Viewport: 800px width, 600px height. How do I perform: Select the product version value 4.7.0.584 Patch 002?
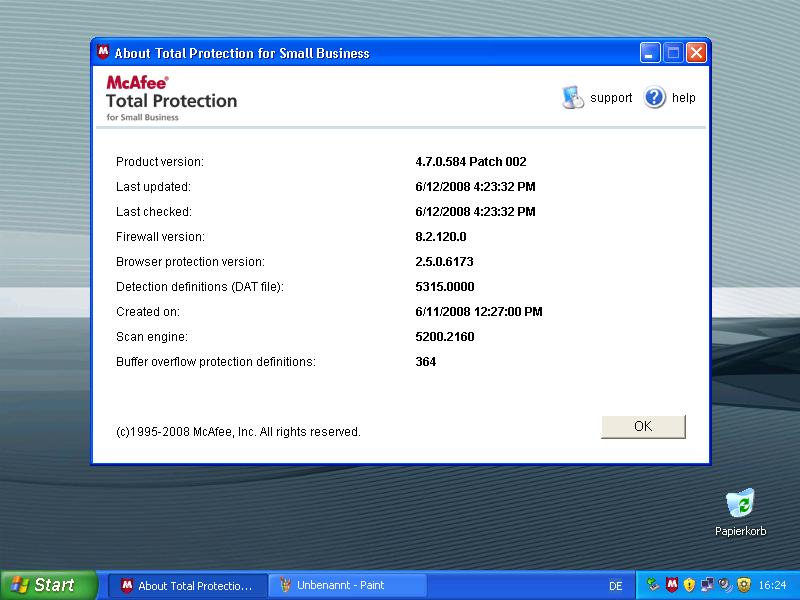470,162
